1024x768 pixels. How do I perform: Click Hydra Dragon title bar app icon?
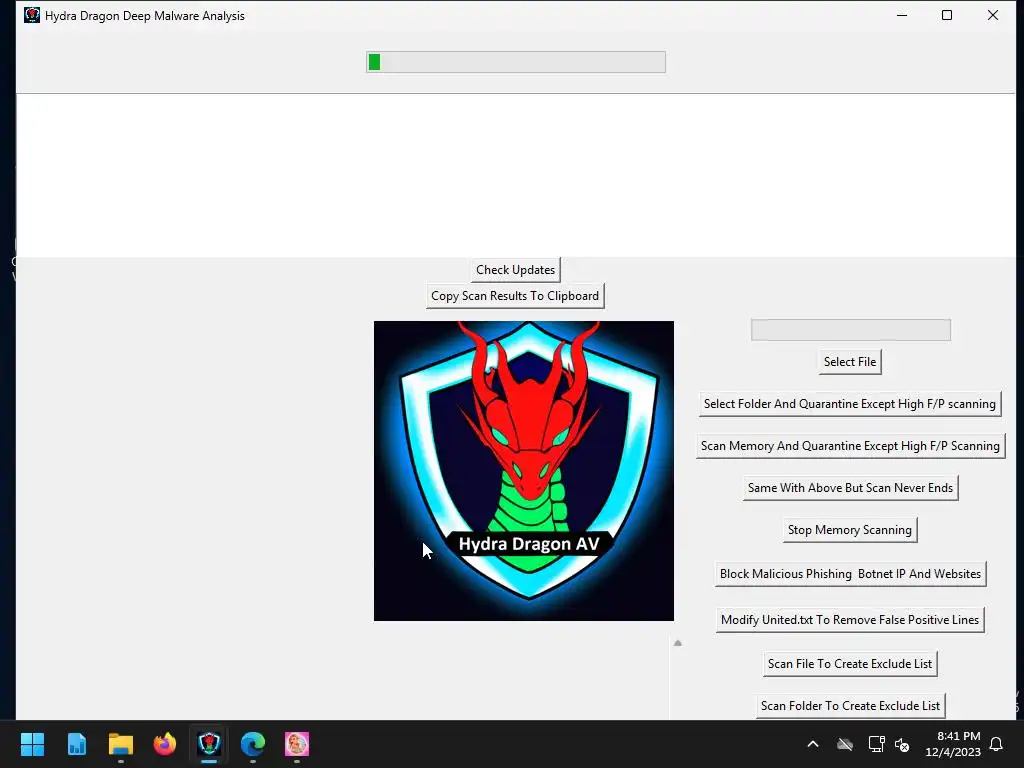(x=31, y=15)
